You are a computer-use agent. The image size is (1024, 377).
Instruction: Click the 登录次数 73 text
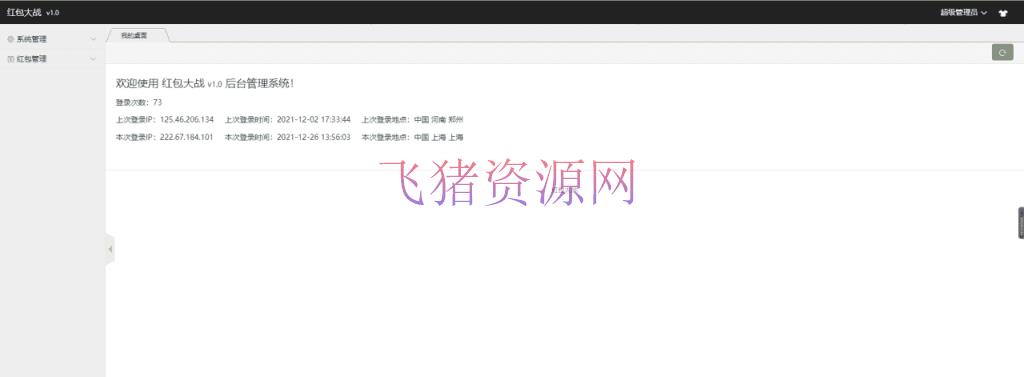click(x=139, y=103)
